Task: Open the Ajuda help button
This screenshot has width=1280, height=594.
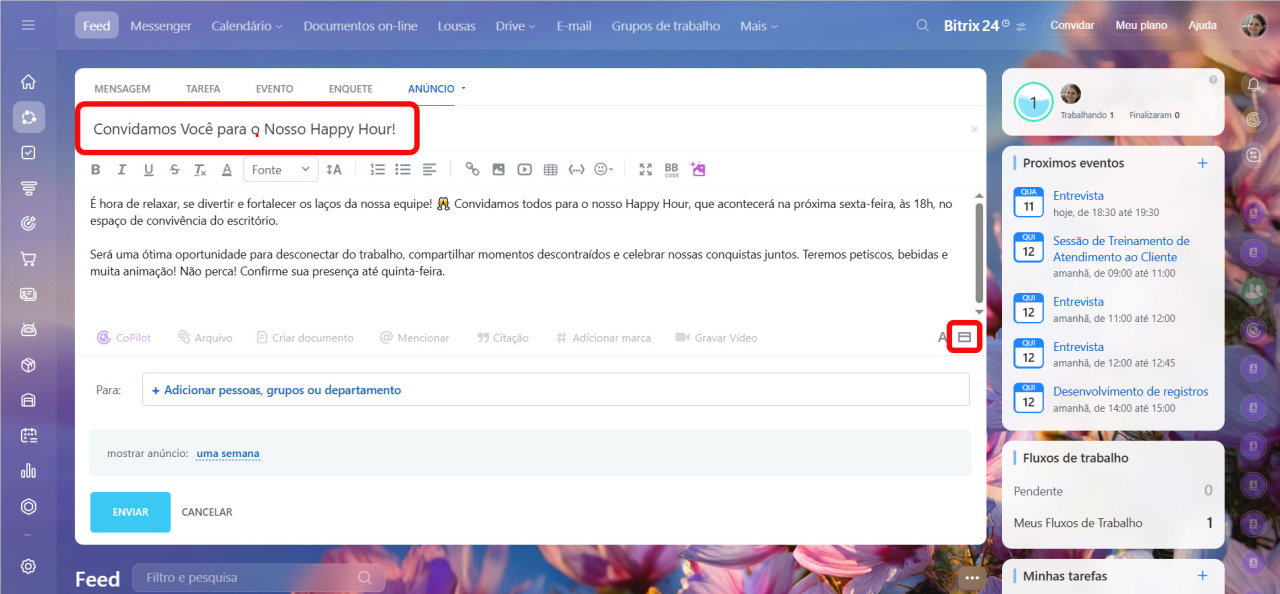Action: tap(1203, 26)
